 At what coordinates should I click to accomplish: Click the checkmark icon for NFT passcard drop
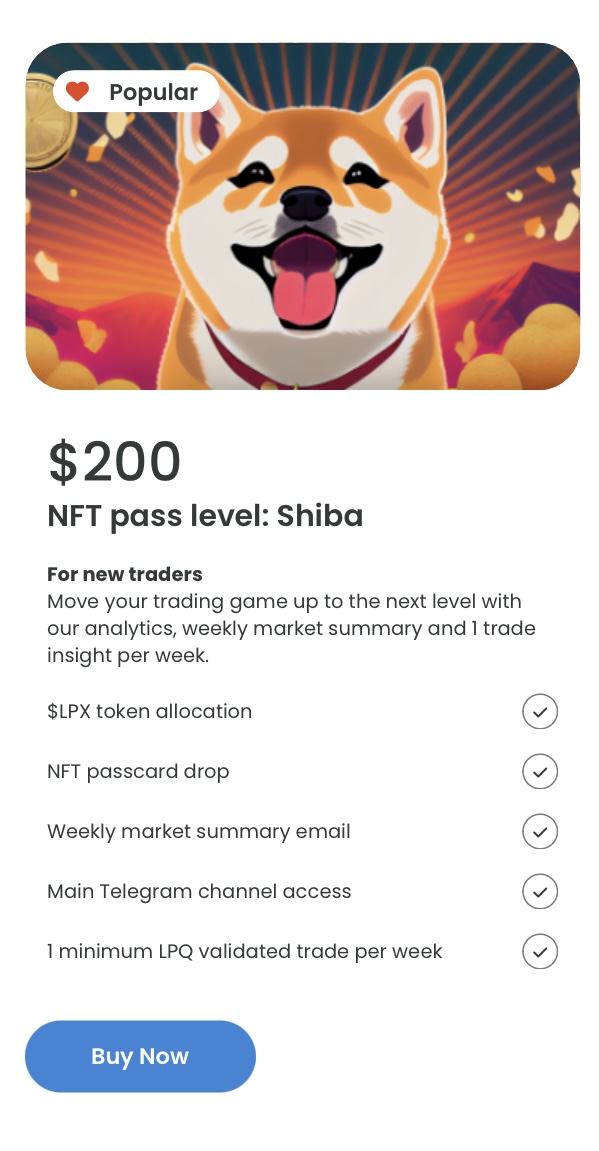coord(540,771)
